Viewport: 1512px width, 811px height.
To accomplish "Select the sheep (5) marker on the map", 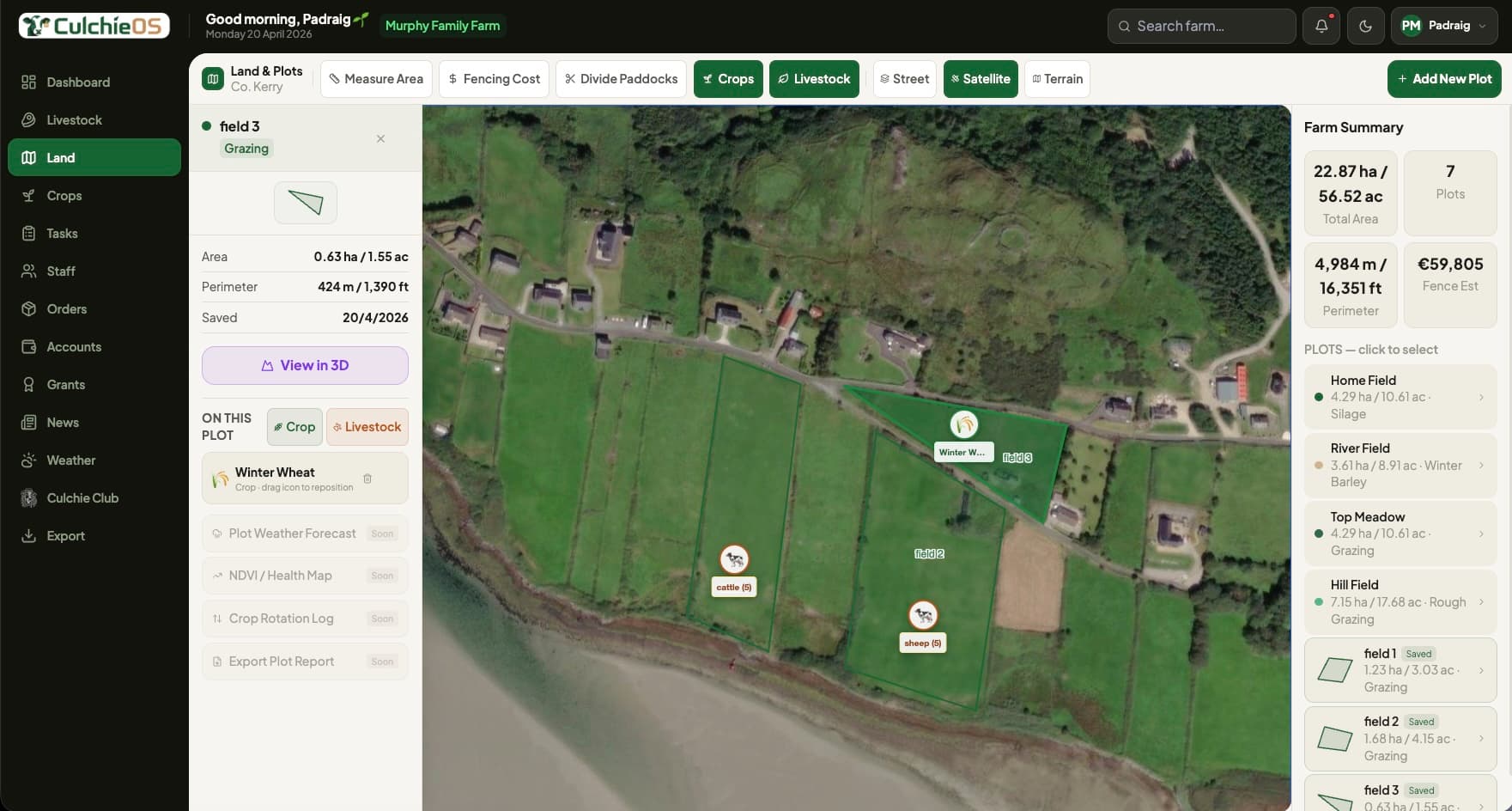I will tap(922, 615).
